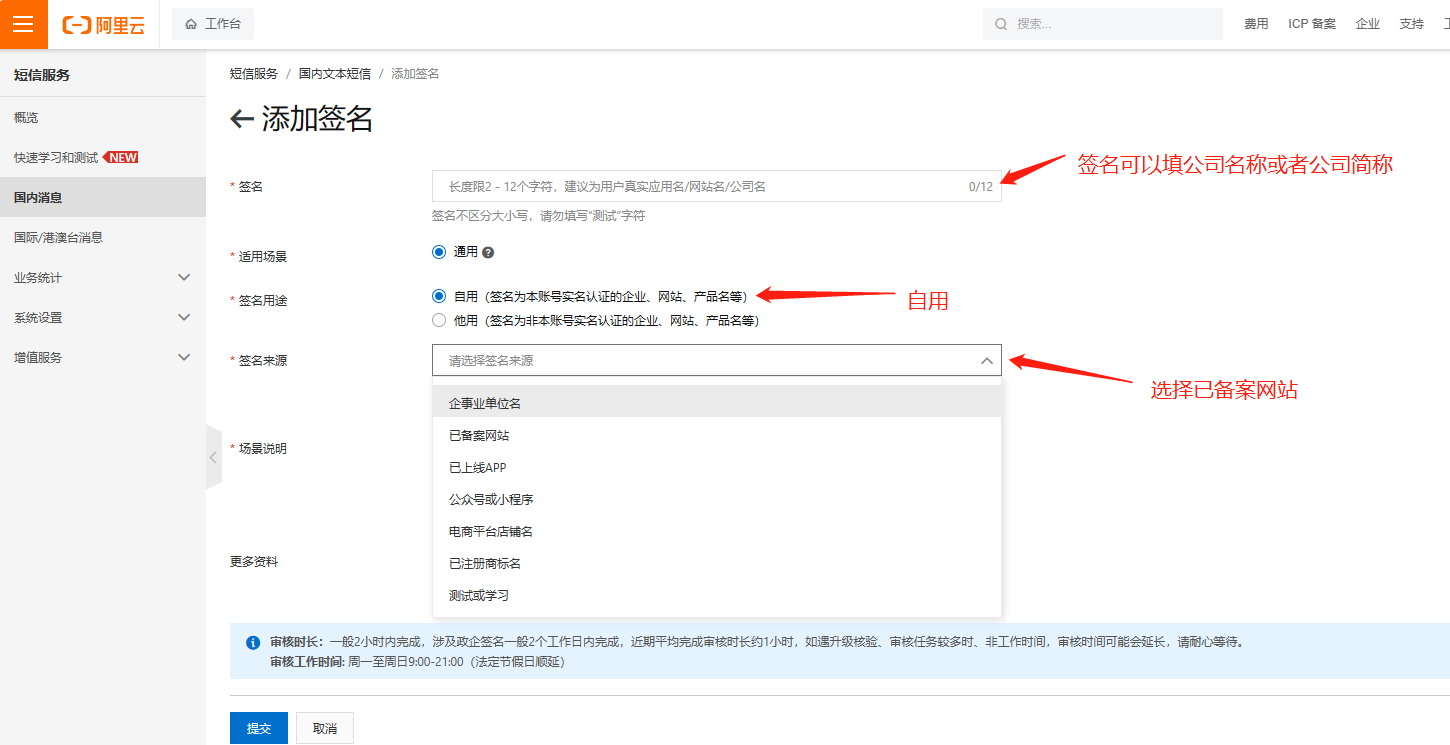Choose 已上线APP from the dropdown
1450x745 pixels.
point(716,467)
